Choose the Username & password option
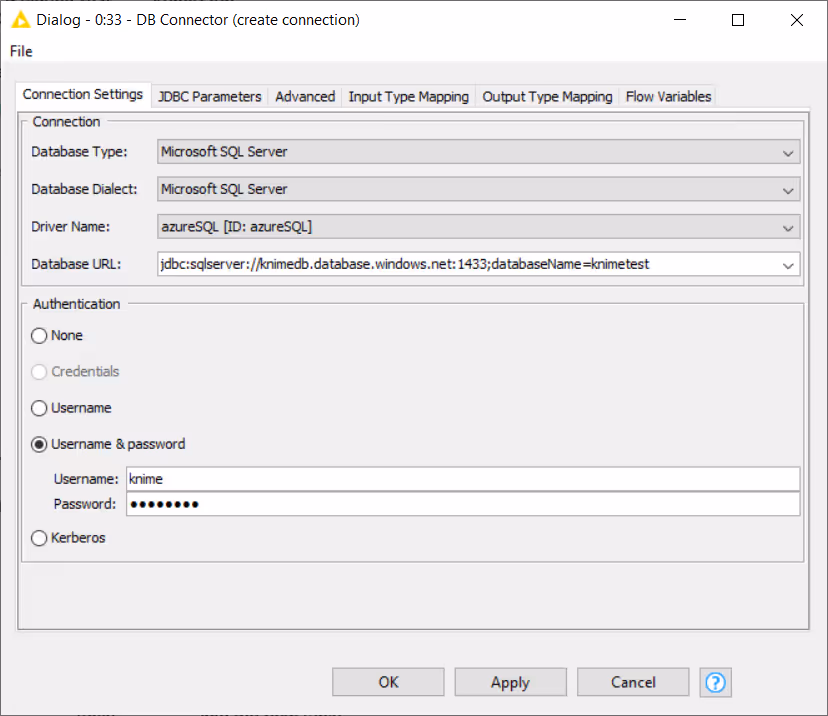 (x=38, y=444)
